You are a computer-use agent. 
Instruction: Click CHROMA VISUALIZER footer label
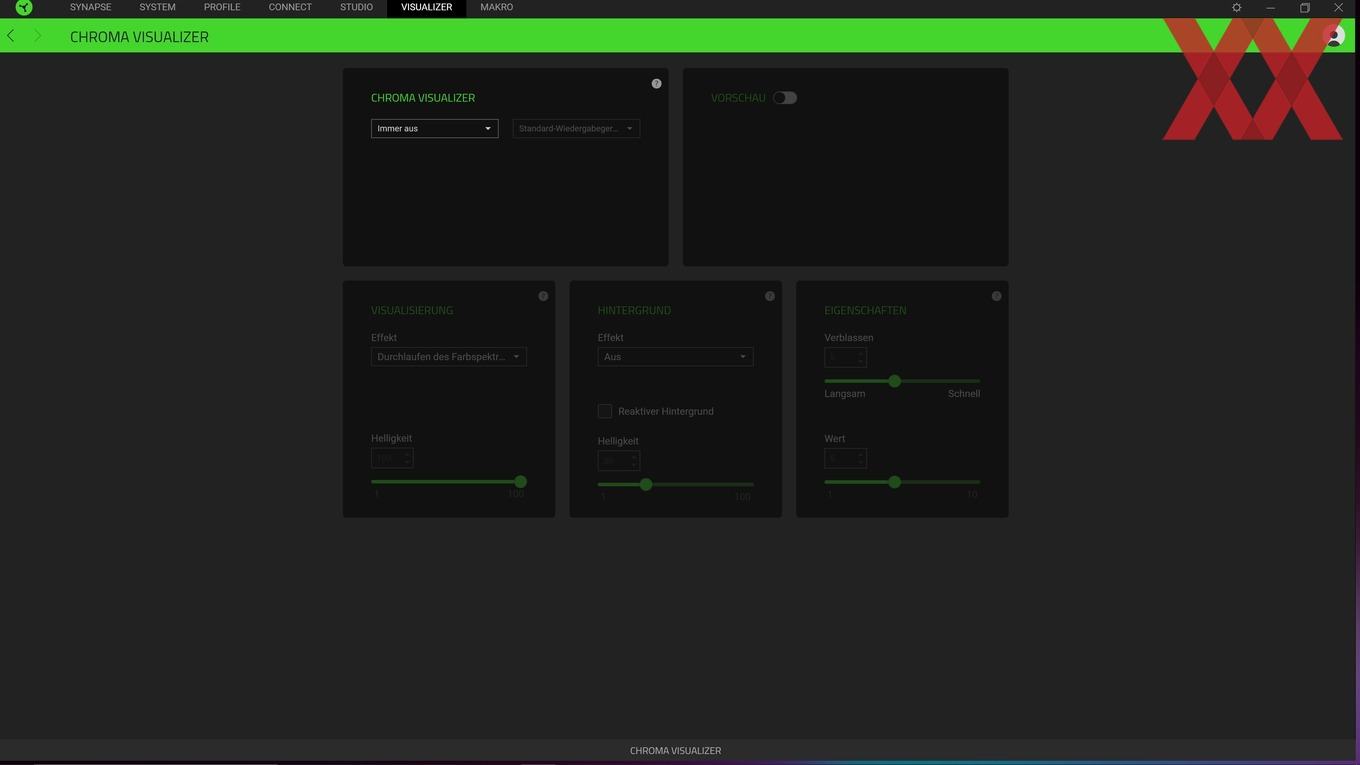(675, 751)
